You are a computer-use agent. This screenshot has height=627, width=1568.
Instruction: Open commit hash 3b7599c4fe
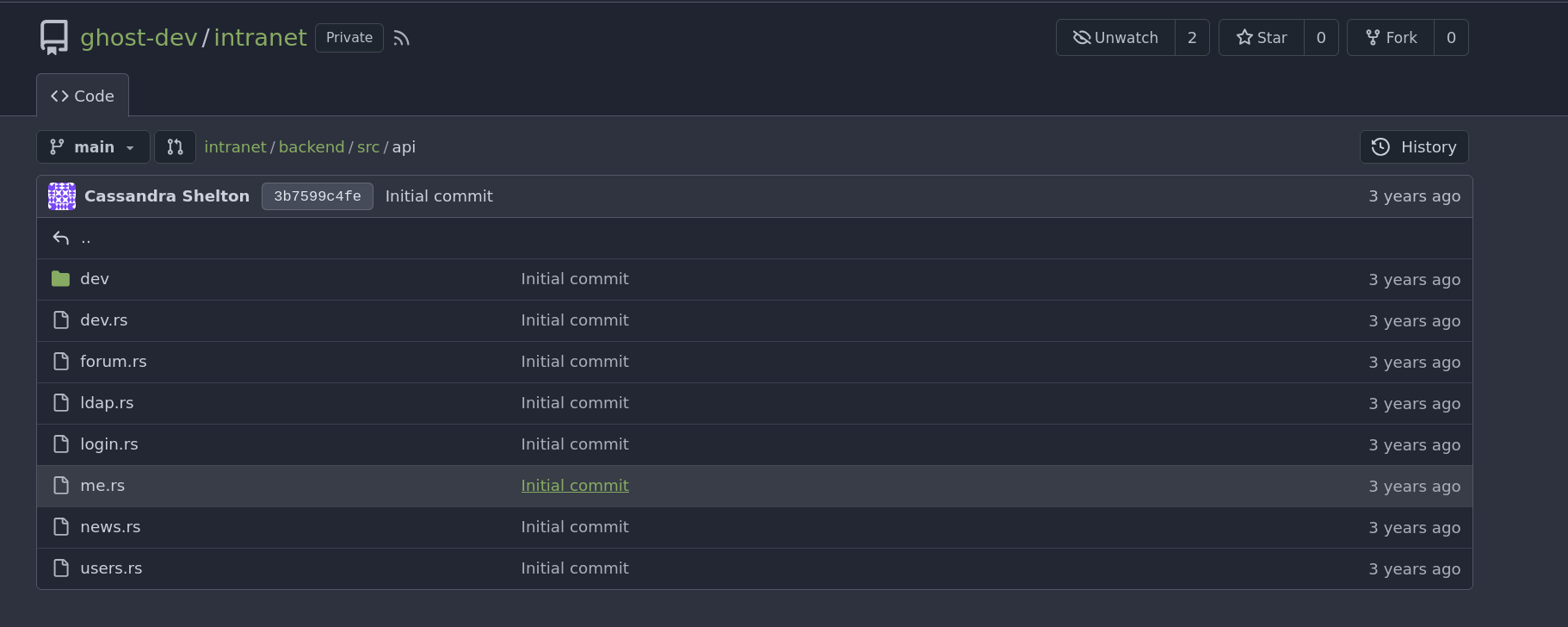[x=318, y=196]
